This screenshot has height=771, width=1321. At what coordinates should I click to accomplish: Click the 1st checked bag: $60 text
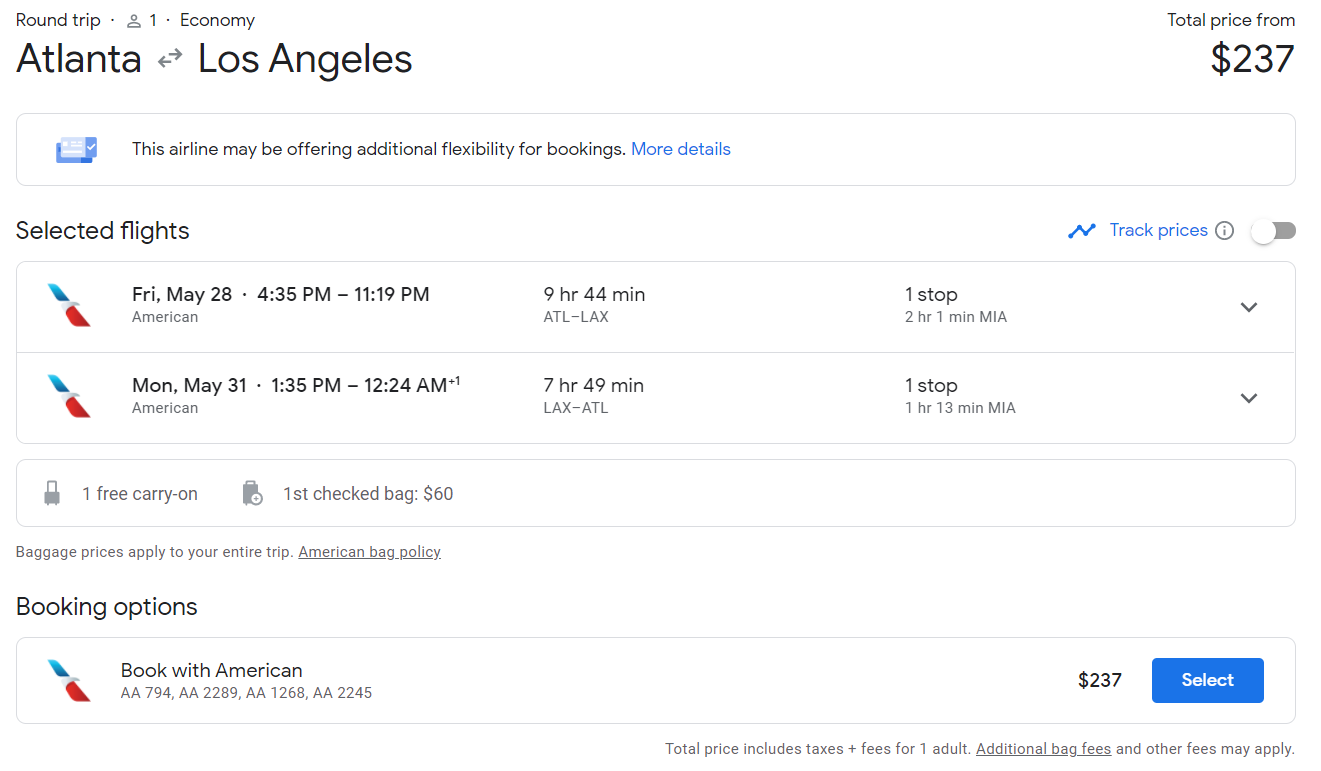[x=368, y=494]
